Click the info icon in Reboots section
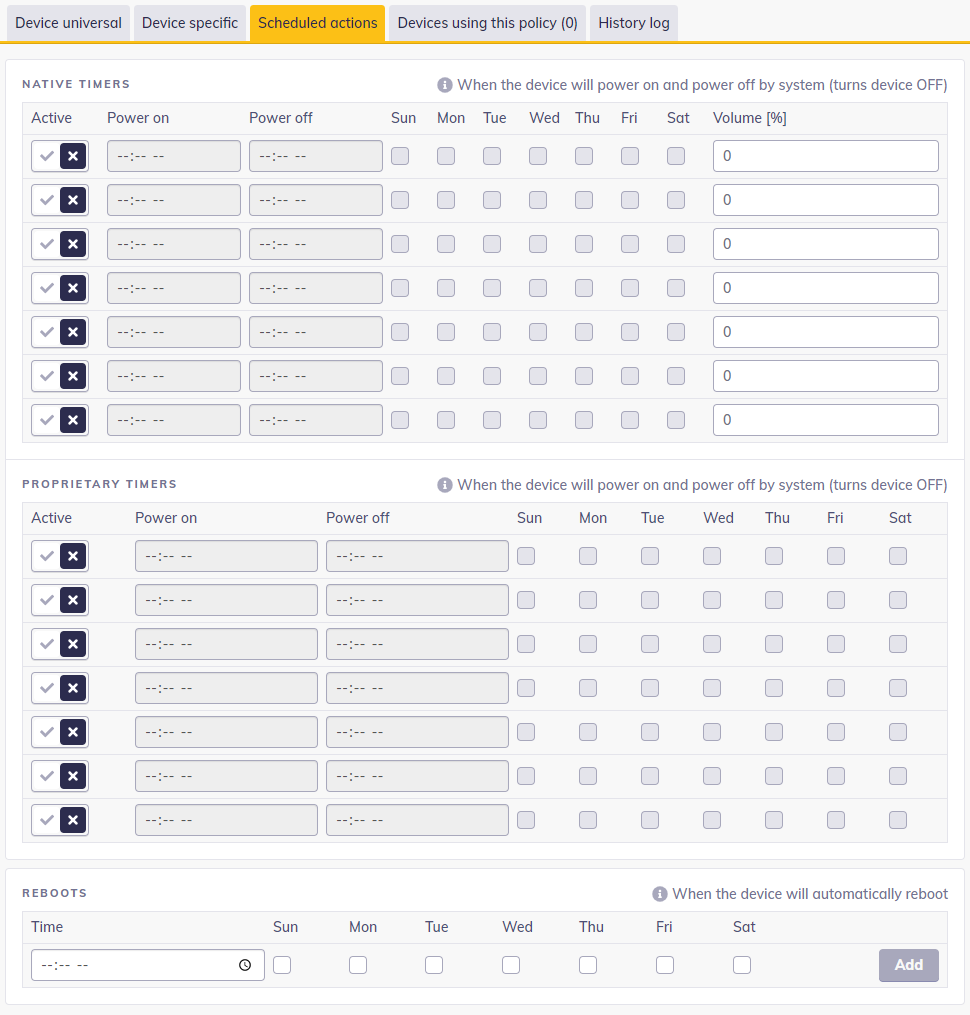The image size is (970, 1015). [x=660, y=894]
